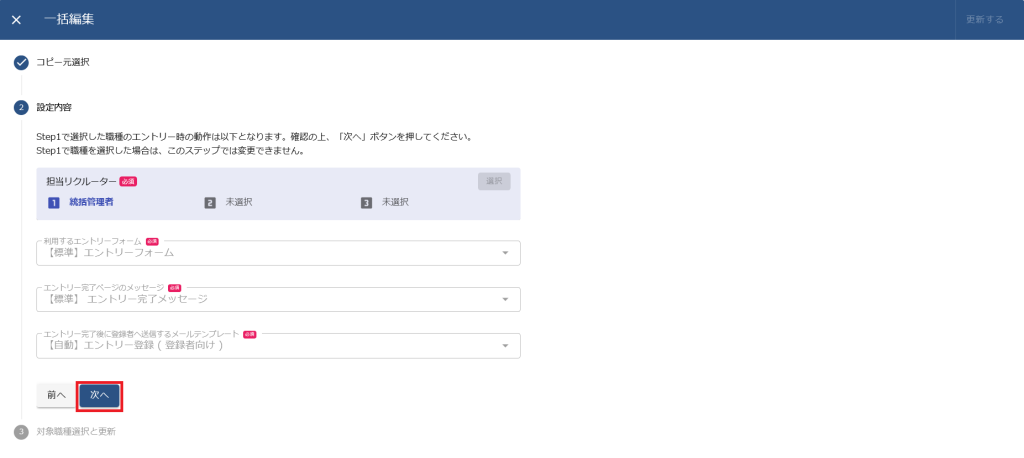1024x458 pixels.
Task: Click the step 2 circle icon beside 設定内容
Action: point(21,107)
